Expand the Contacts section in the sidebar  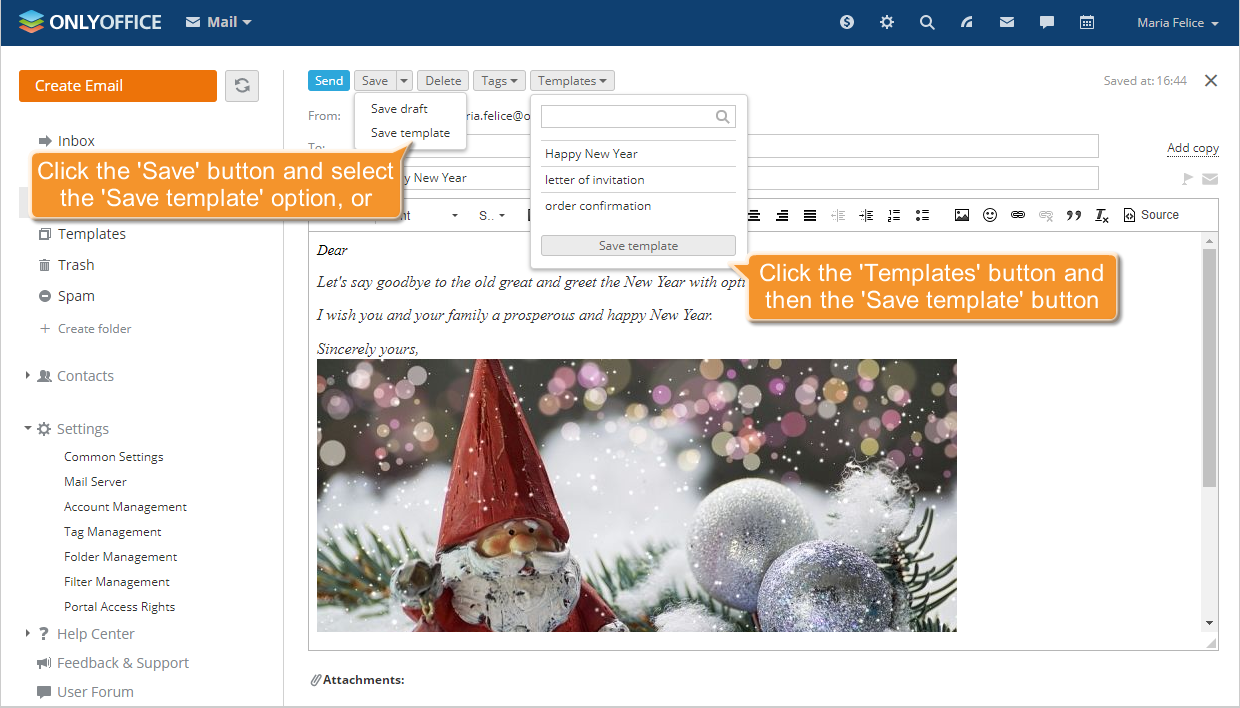pyautogui.click(x=28, y=375)
